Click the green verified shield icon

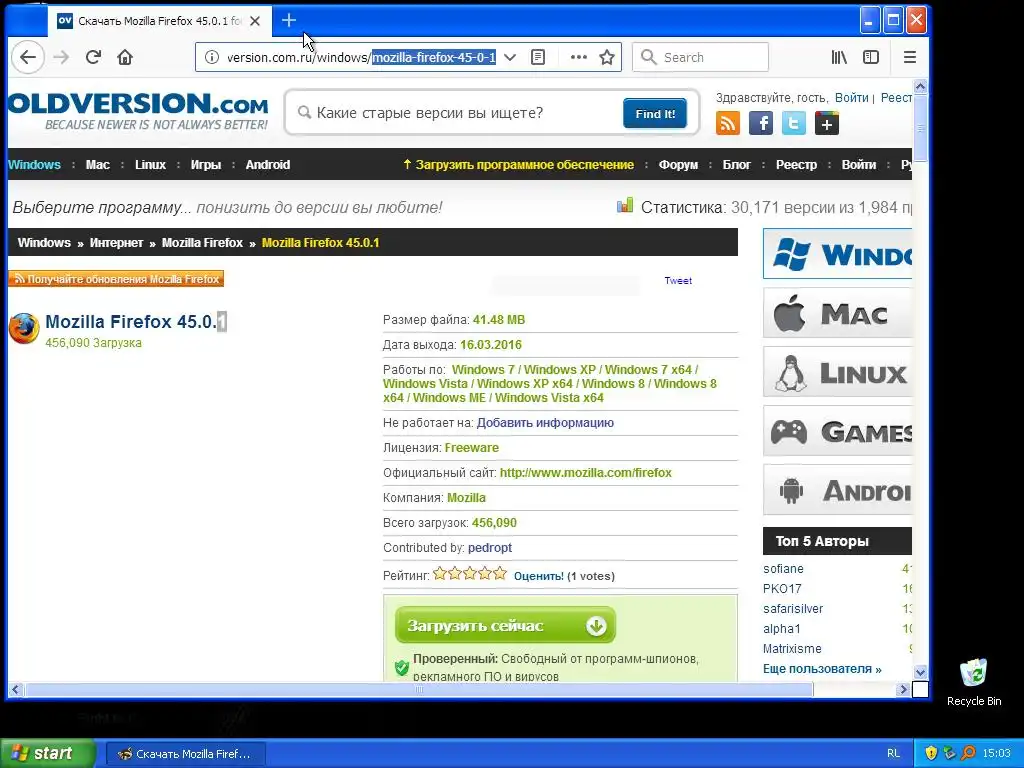click(x=402, y=667)
